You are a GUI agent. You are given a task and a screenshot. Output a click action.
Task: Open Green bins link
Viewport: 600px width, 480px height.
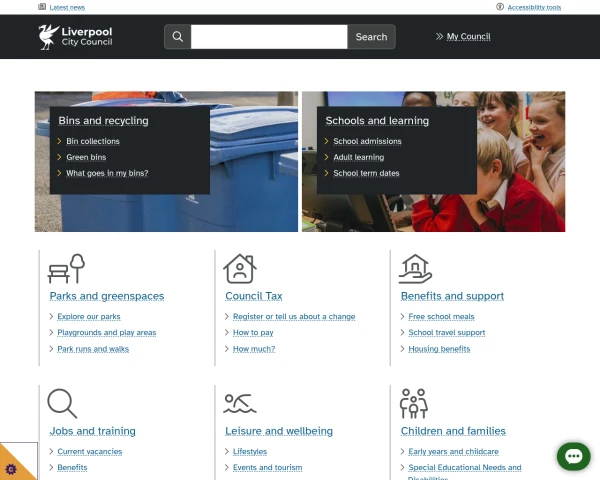(86, 157)
